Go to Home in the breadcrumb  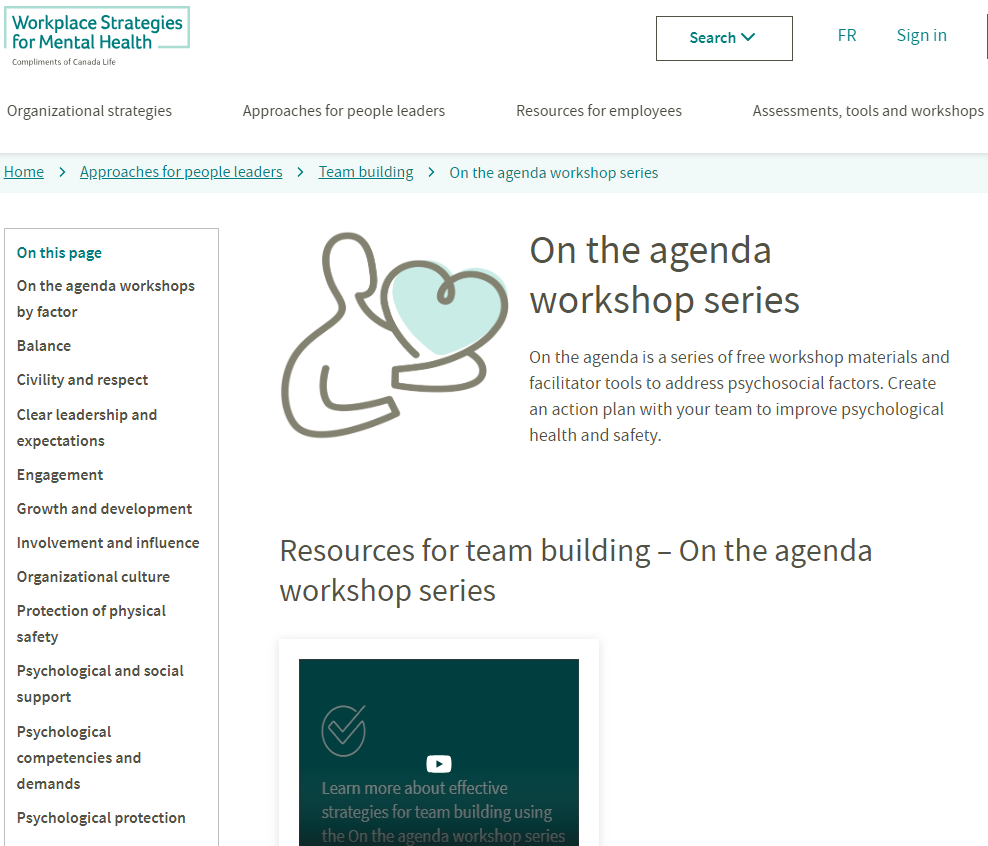[24, 172]
